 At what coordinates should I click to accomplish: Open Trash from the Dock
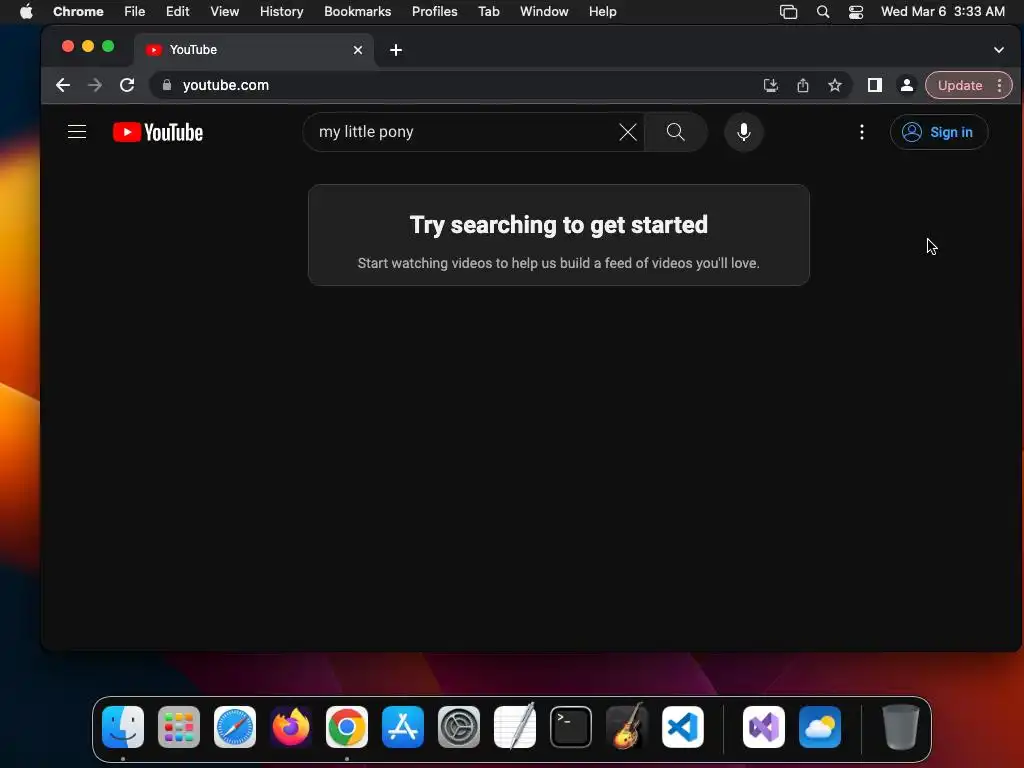pyautogui.click(x=901, y=727)
